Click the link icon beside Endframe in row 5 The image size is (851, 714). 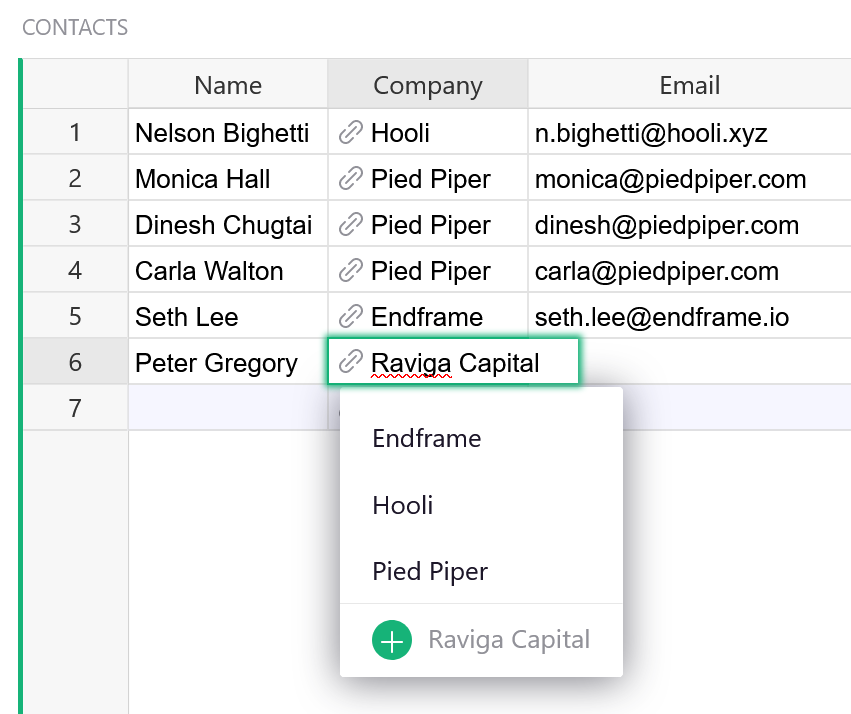click(350, 317)
